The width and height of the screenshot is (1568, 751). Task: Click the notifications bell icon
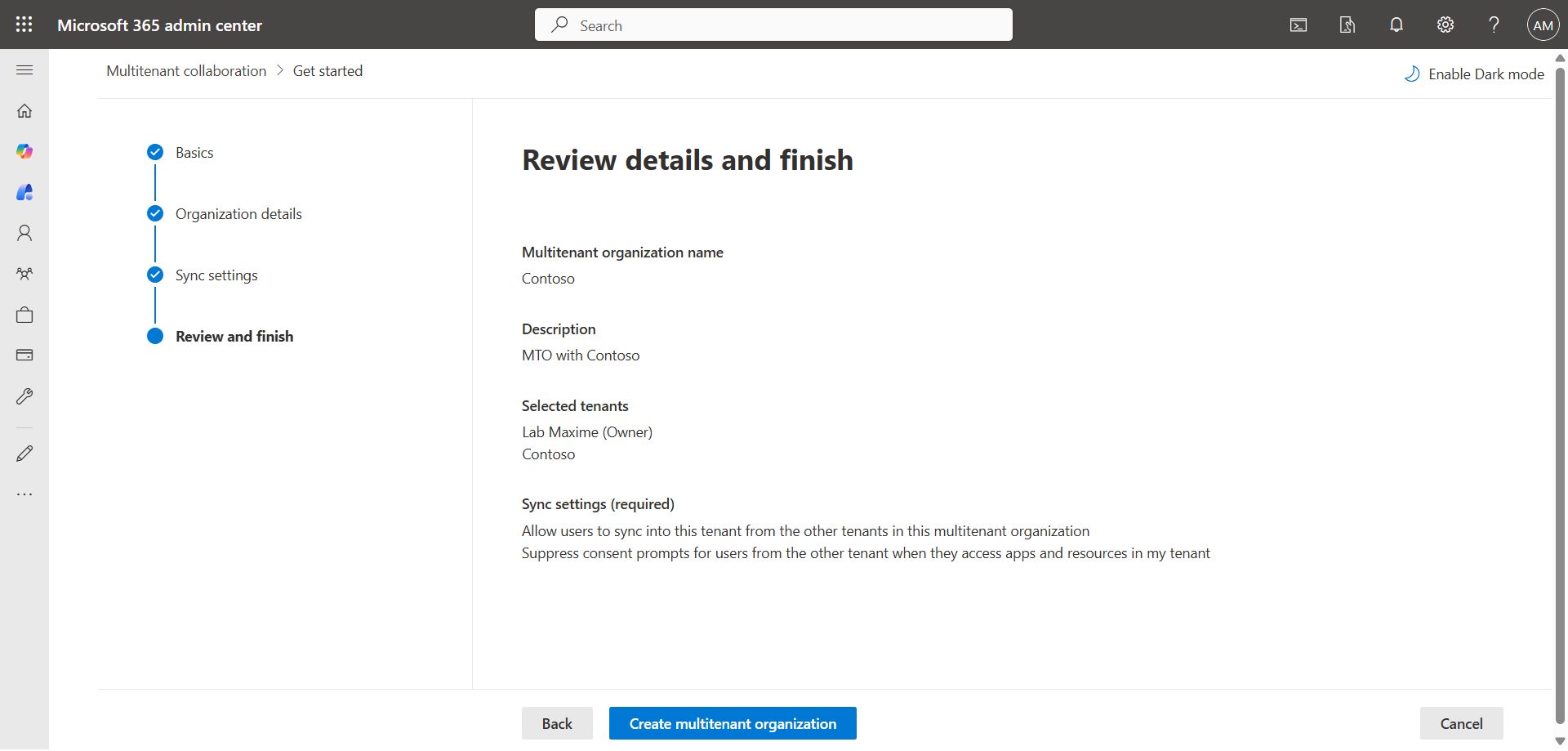pyautogui.click(x=1396, y=25)
